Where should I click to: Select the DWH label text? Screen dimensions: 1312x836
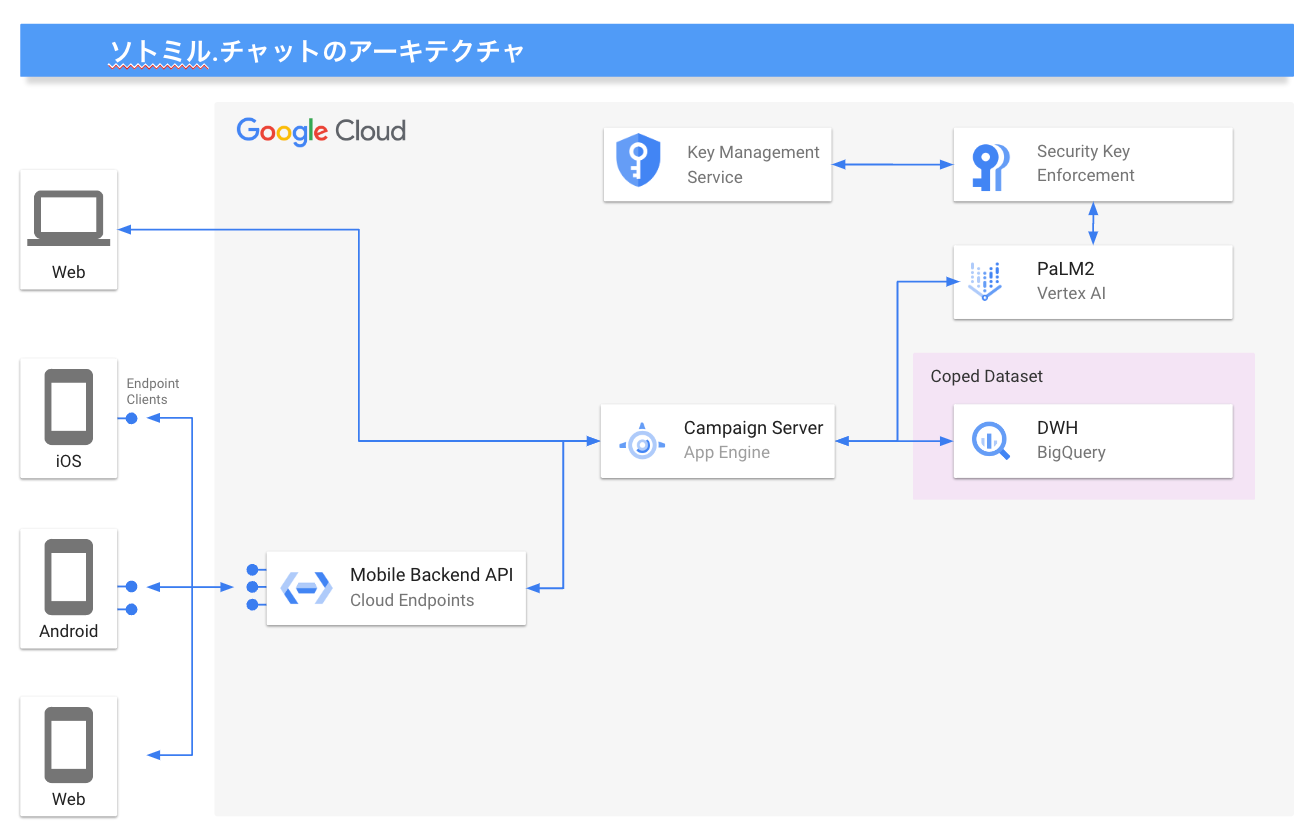[x=1057, y=428]
